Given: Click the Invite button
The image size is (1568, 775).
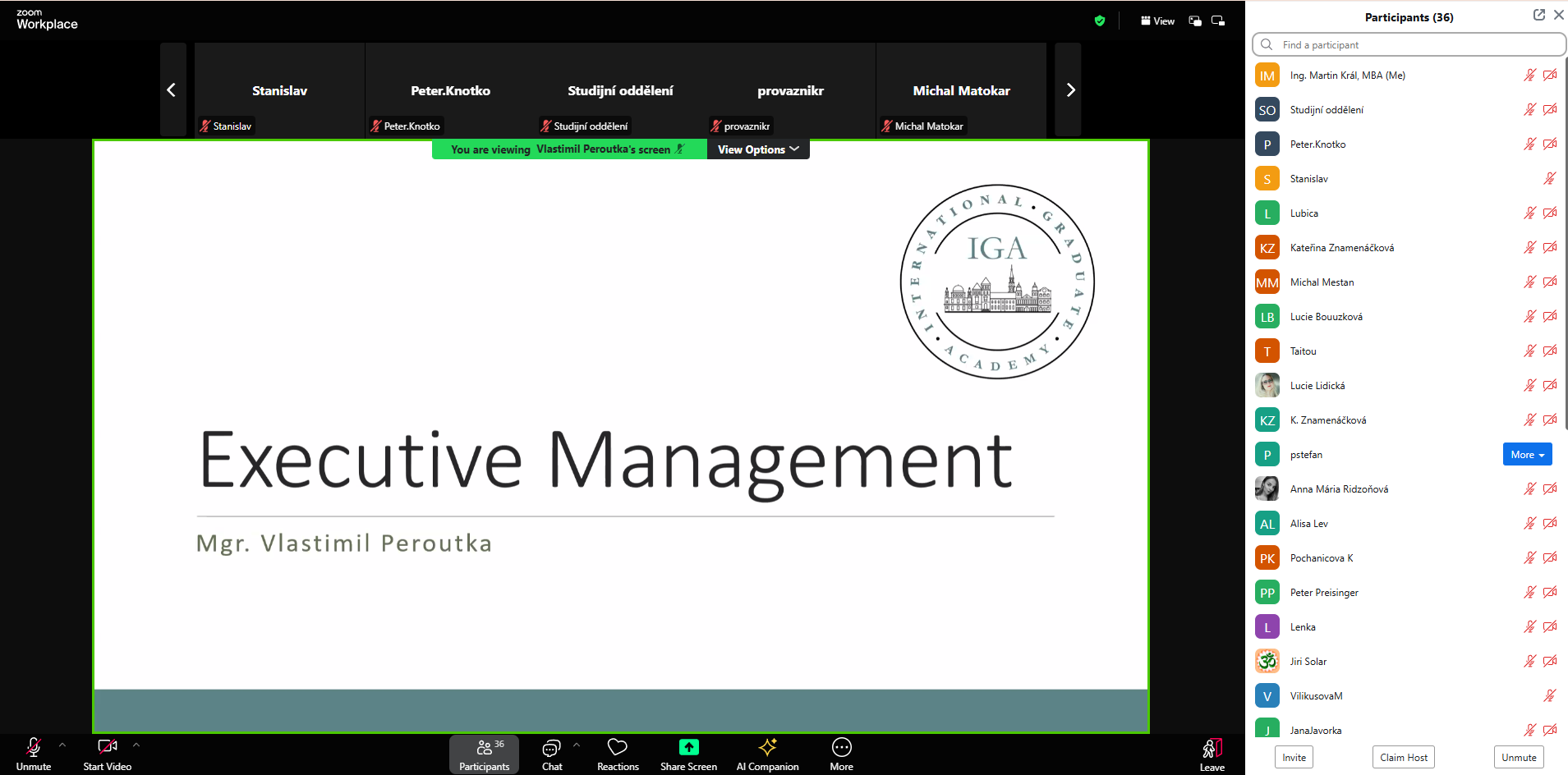Looking at the screenshot, I should click(1294, 757).
